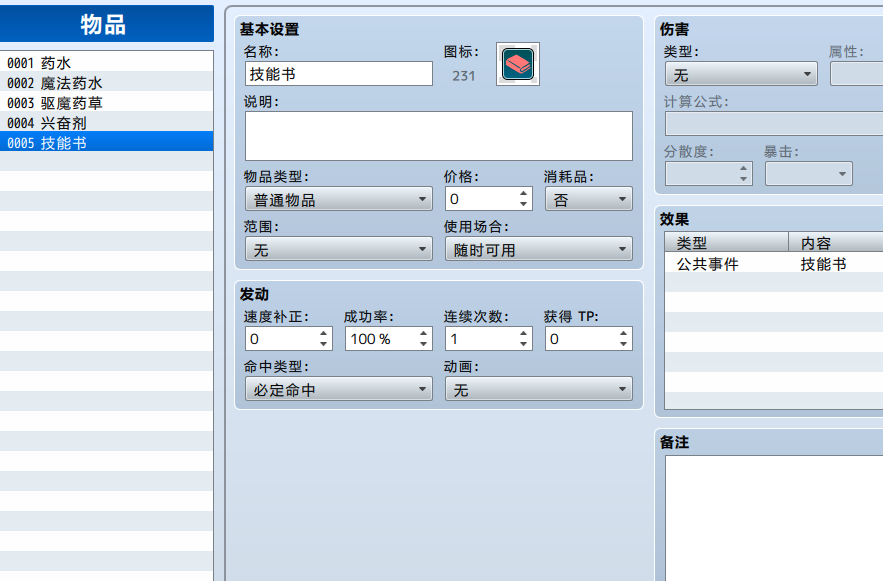Image resolution: width=883 pixels, height=581 pixels.
Task: Open the book icon picker thumbnail
Action: pos(518,64)
